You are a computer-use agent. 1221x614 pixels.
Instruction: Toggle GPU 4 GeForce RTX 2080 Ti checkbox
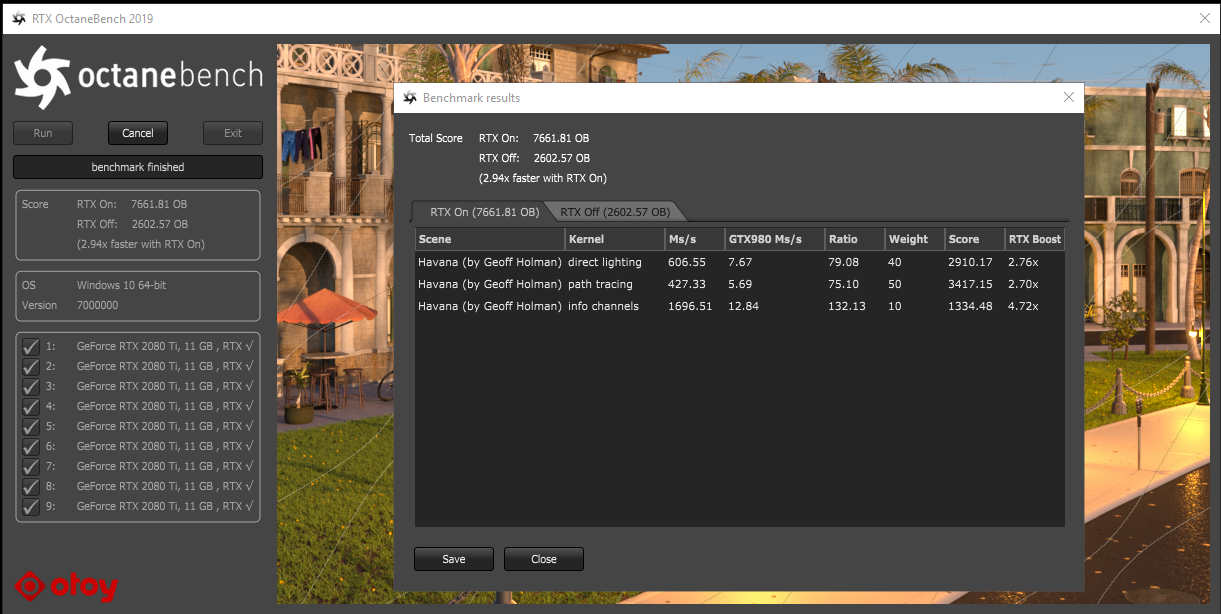click(x=31, y=406)
